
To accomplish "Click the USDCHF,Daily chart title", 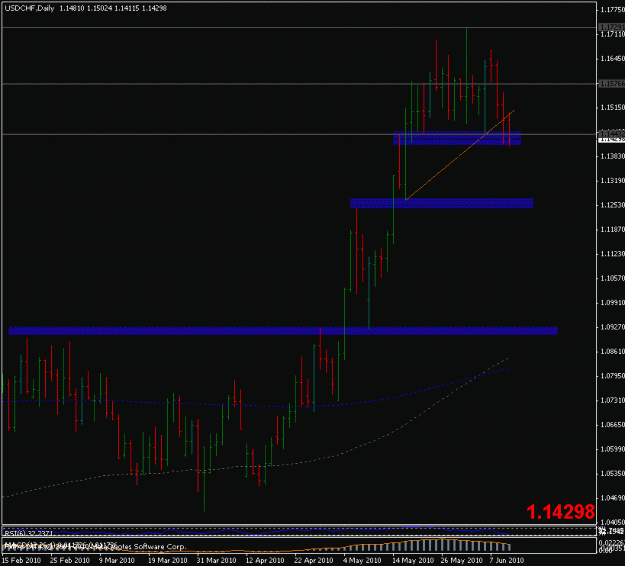I will [29, 8].
